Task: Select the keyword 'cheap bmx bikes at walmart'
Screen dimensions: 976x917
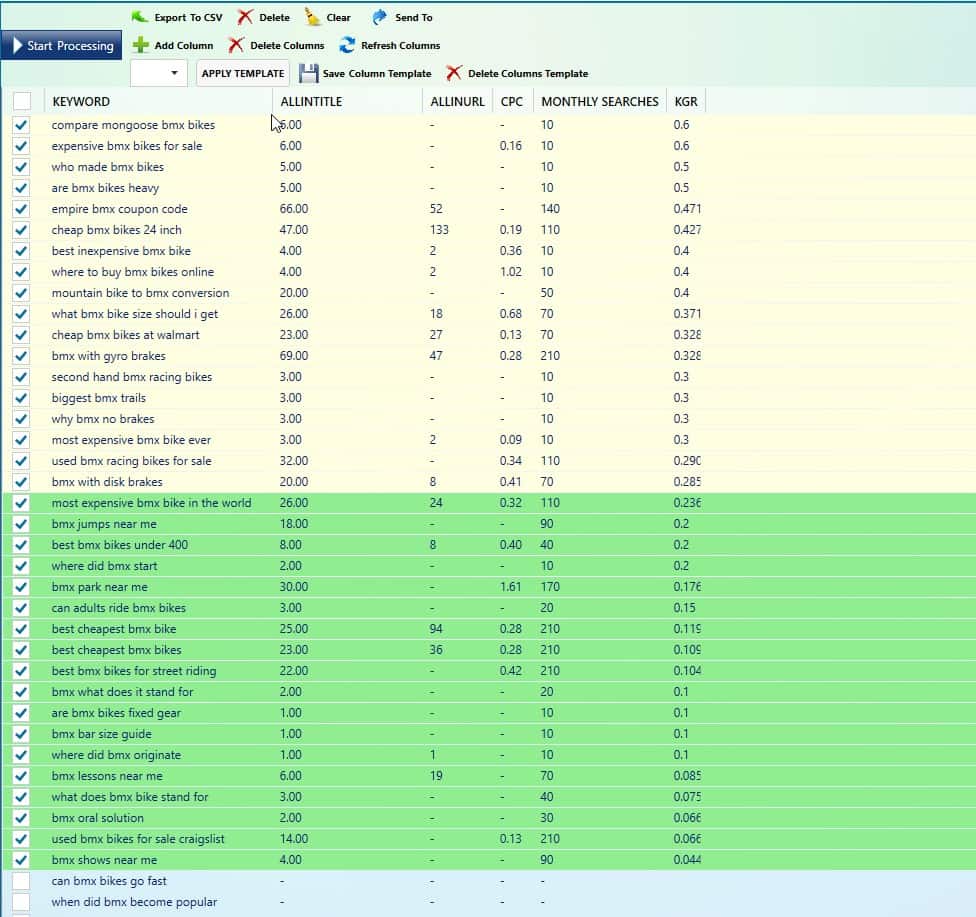Action: coord(125,335)
